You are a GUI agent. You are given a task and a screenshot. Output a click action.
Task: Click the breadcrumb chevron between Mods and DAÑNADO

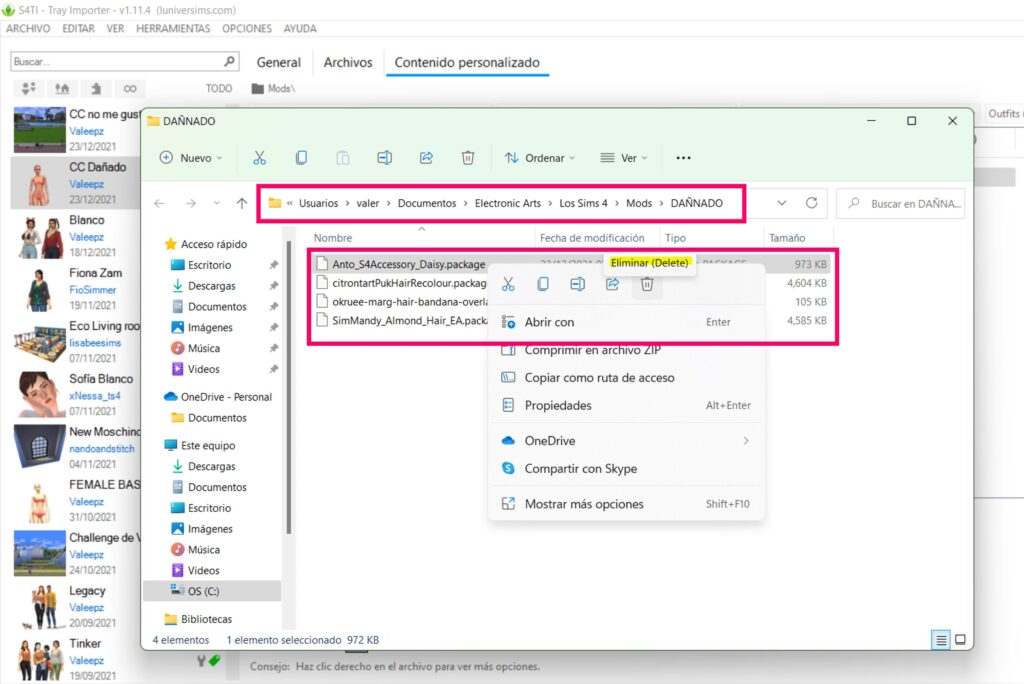pos(661,203)
